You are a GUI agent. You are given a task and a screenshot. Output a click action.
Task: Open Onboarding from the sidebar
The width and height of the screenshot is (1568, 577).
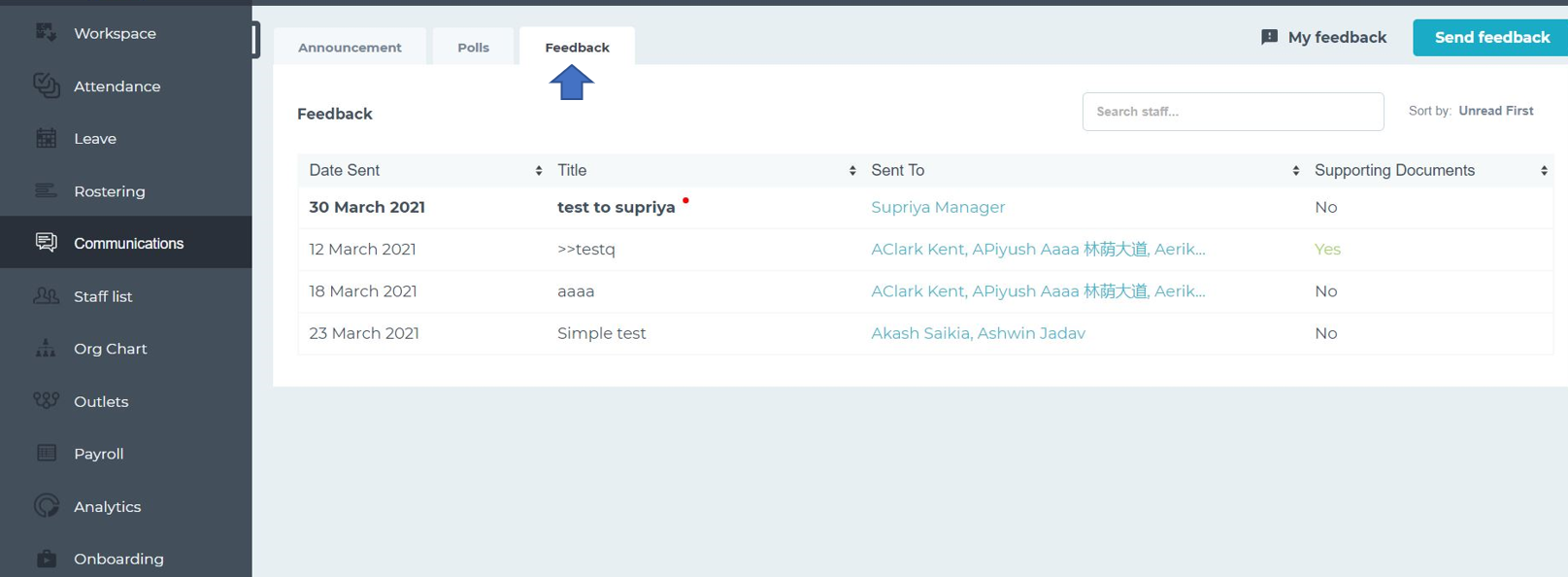(x=118, y=559)
